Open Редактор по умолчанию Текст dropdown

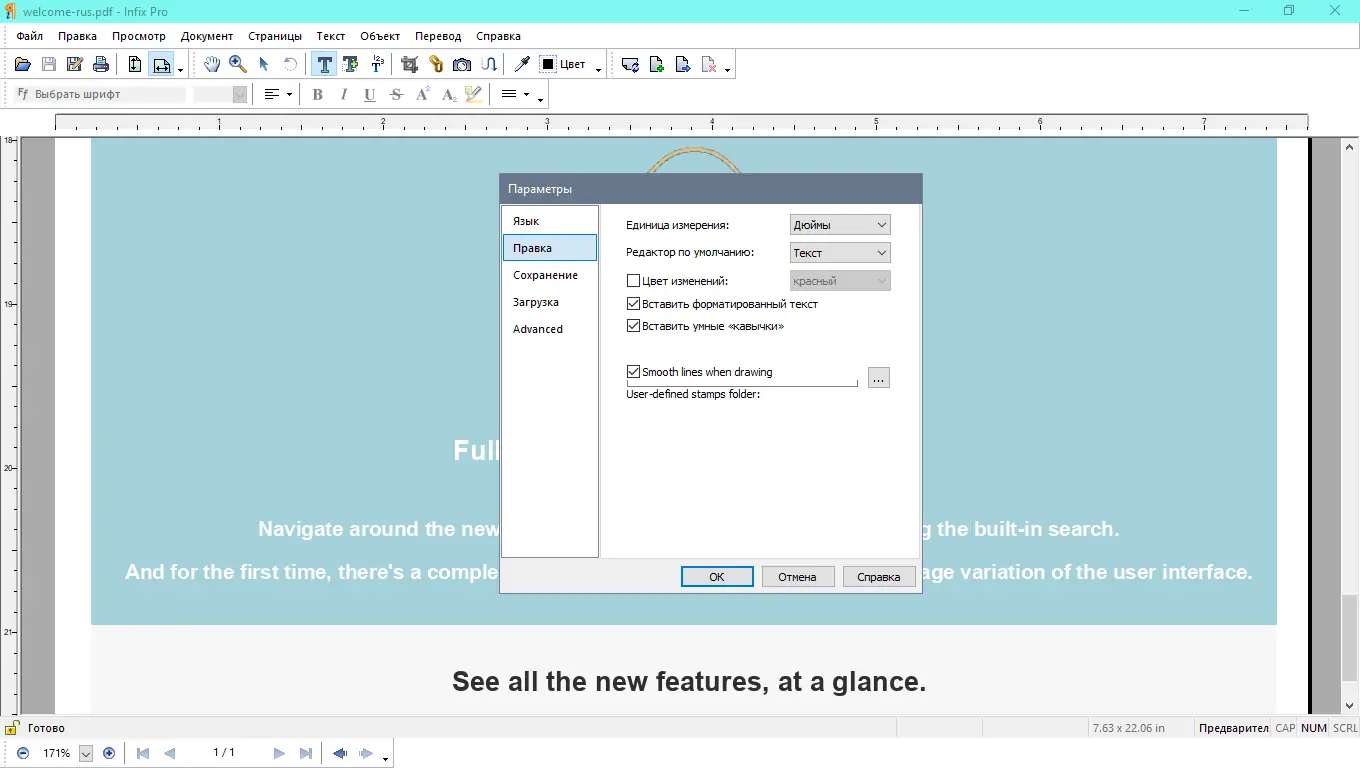[840, 253]
